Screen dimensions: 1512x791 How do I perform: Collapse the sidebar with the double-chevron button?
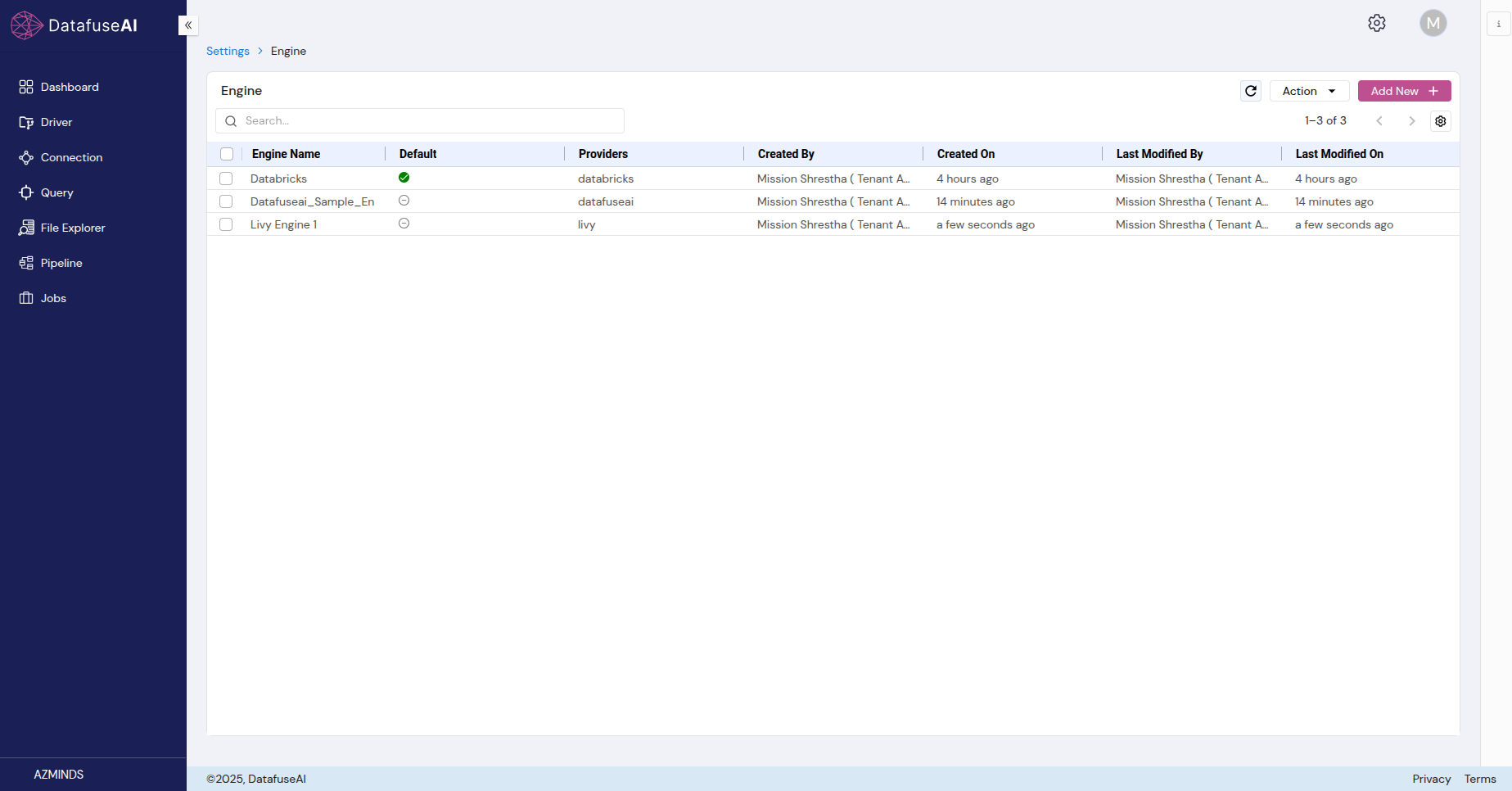point(188,25)
